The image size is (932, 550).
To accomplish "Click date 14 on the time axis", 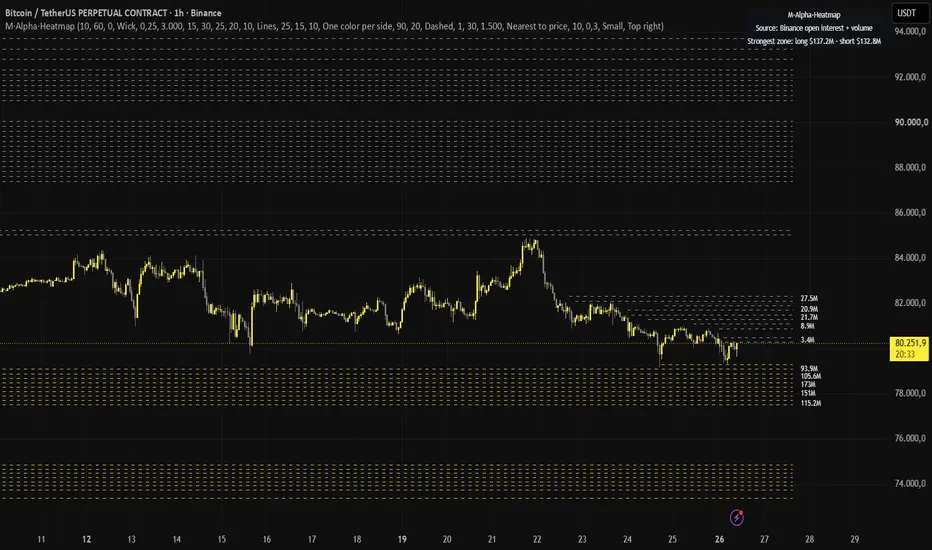I will click(x=177, y=539).
